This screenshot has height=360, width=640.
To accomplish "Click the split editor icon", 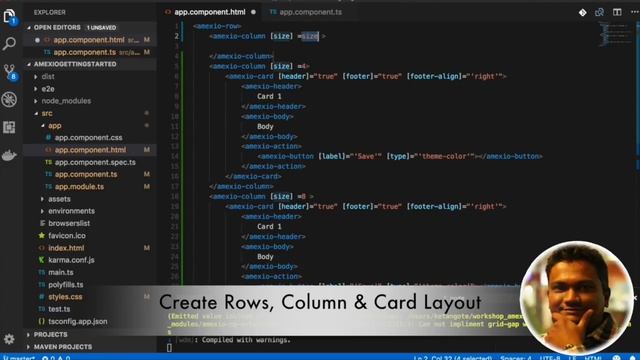I will [x=617, y=12].
